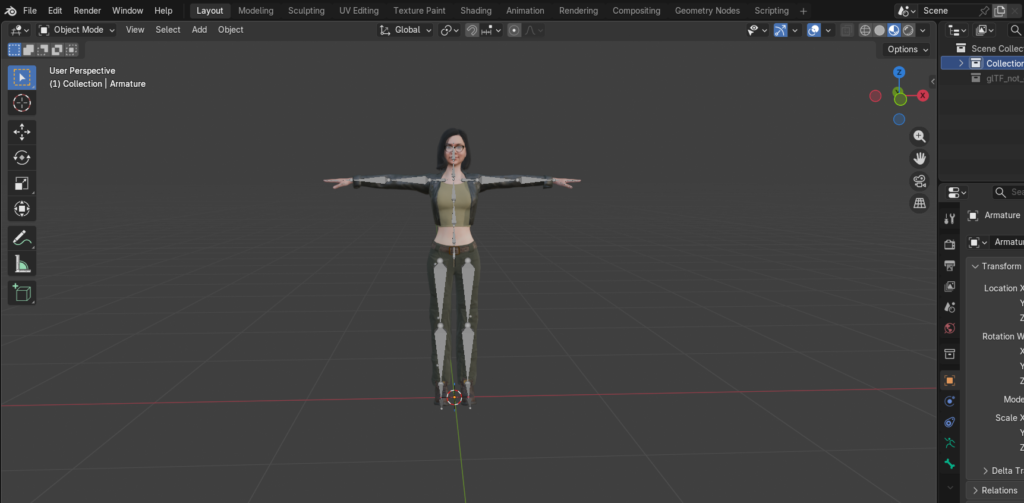This screenshot has width=1024, height=503.
Task: Open Global transform orientation dropdown
Action: click(406, 30)
